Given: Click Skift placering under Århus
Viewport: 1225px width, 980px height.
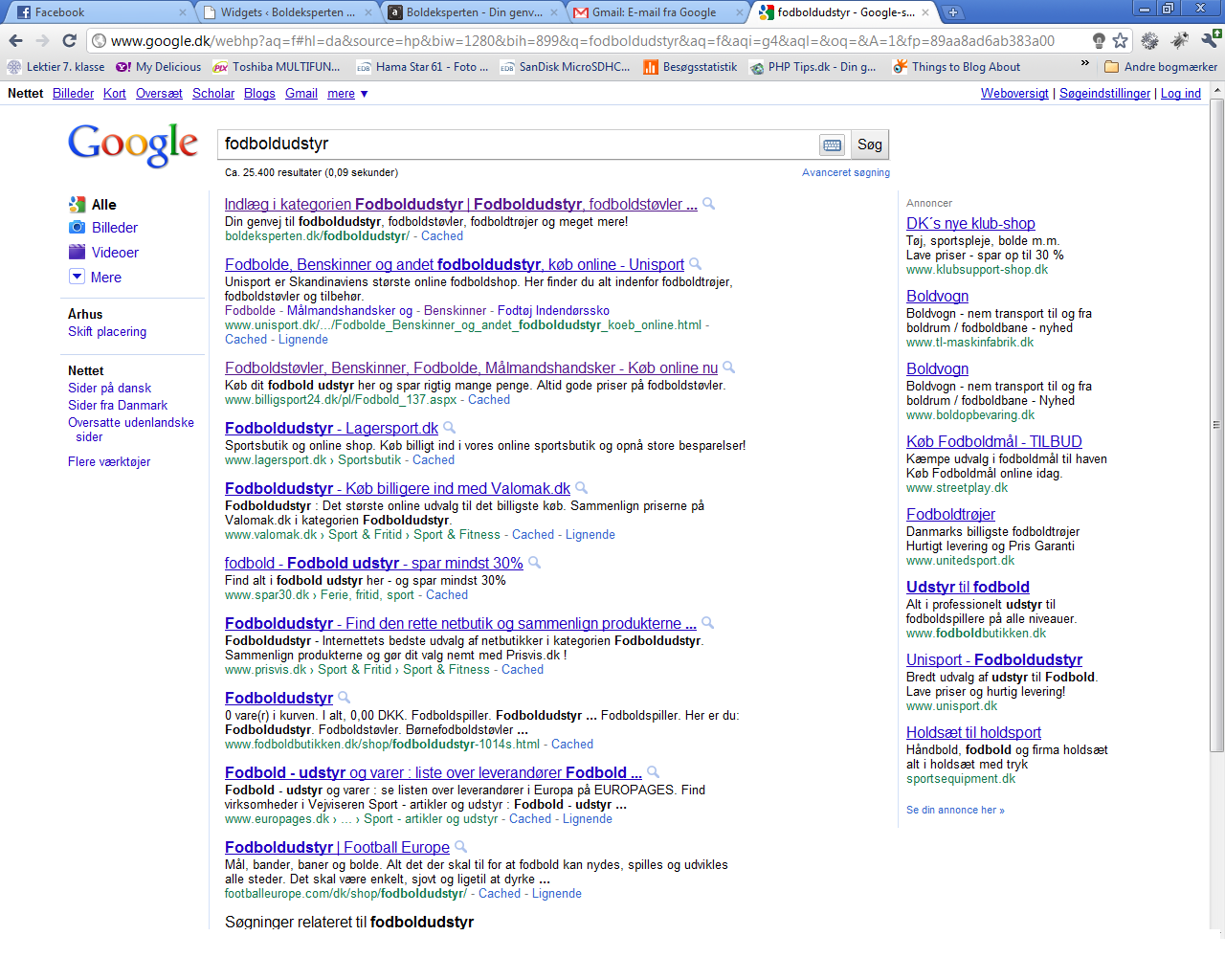Looking at the screenshot, I should pos(107,332).
